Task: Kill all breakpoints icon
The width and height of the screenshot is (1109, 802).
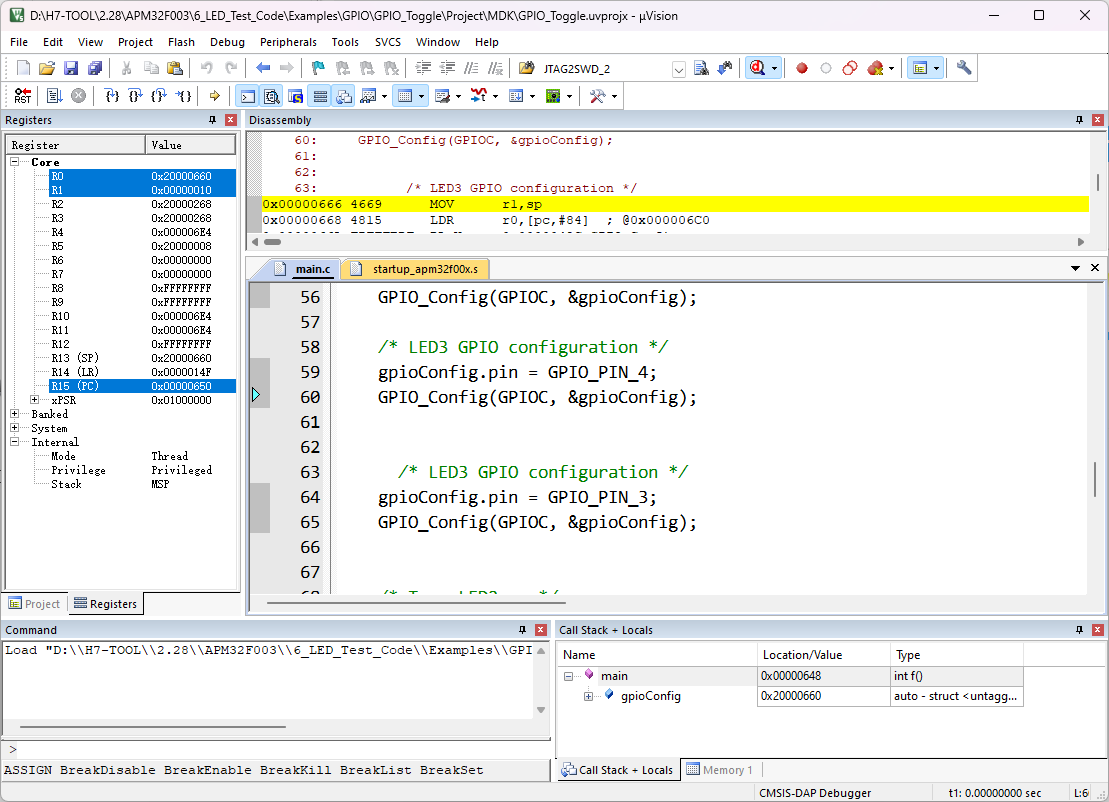Action: coord(876,69)
